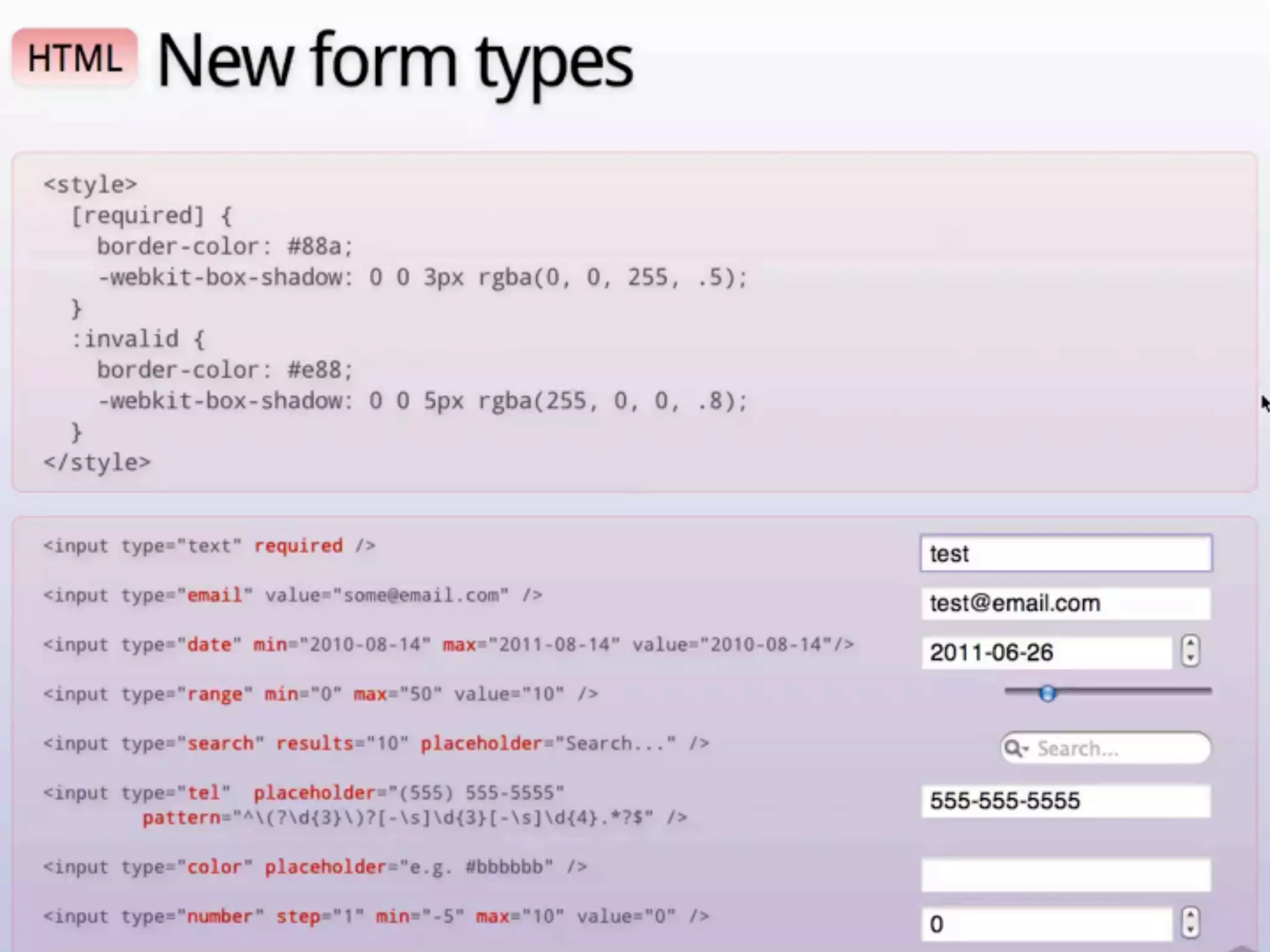Increment the number field with the up arrow
Viewport: 1270px width, 952px height.
[x=1190, y=915]
